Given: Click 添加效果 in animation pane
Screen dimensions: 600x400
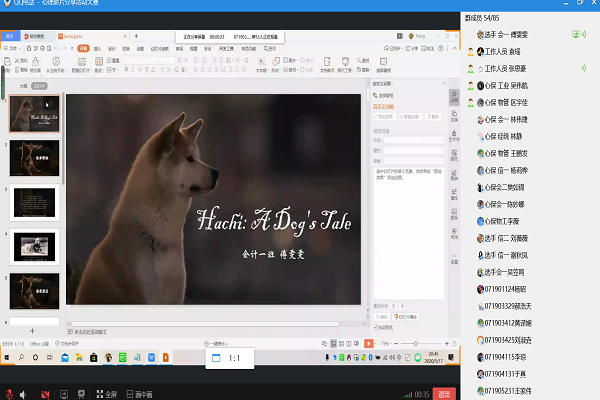Looking at the screenshot, I should tap(385, 117).
